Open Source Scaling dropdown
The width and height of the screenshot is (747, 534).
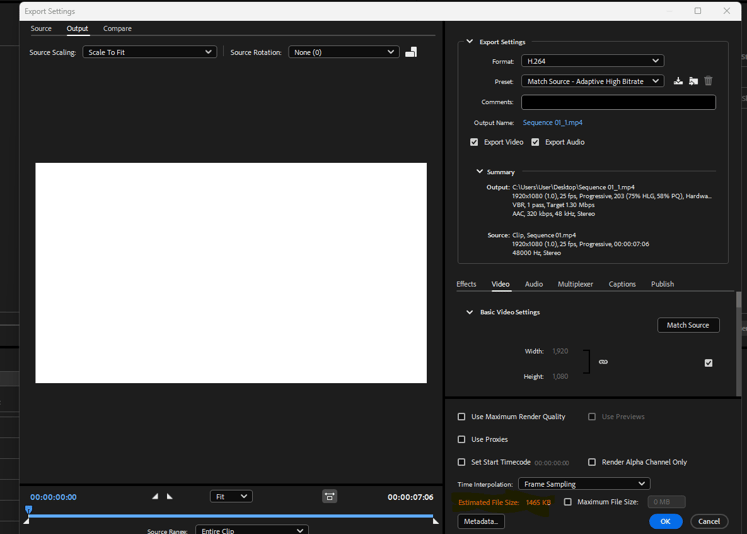click(150, 52)
